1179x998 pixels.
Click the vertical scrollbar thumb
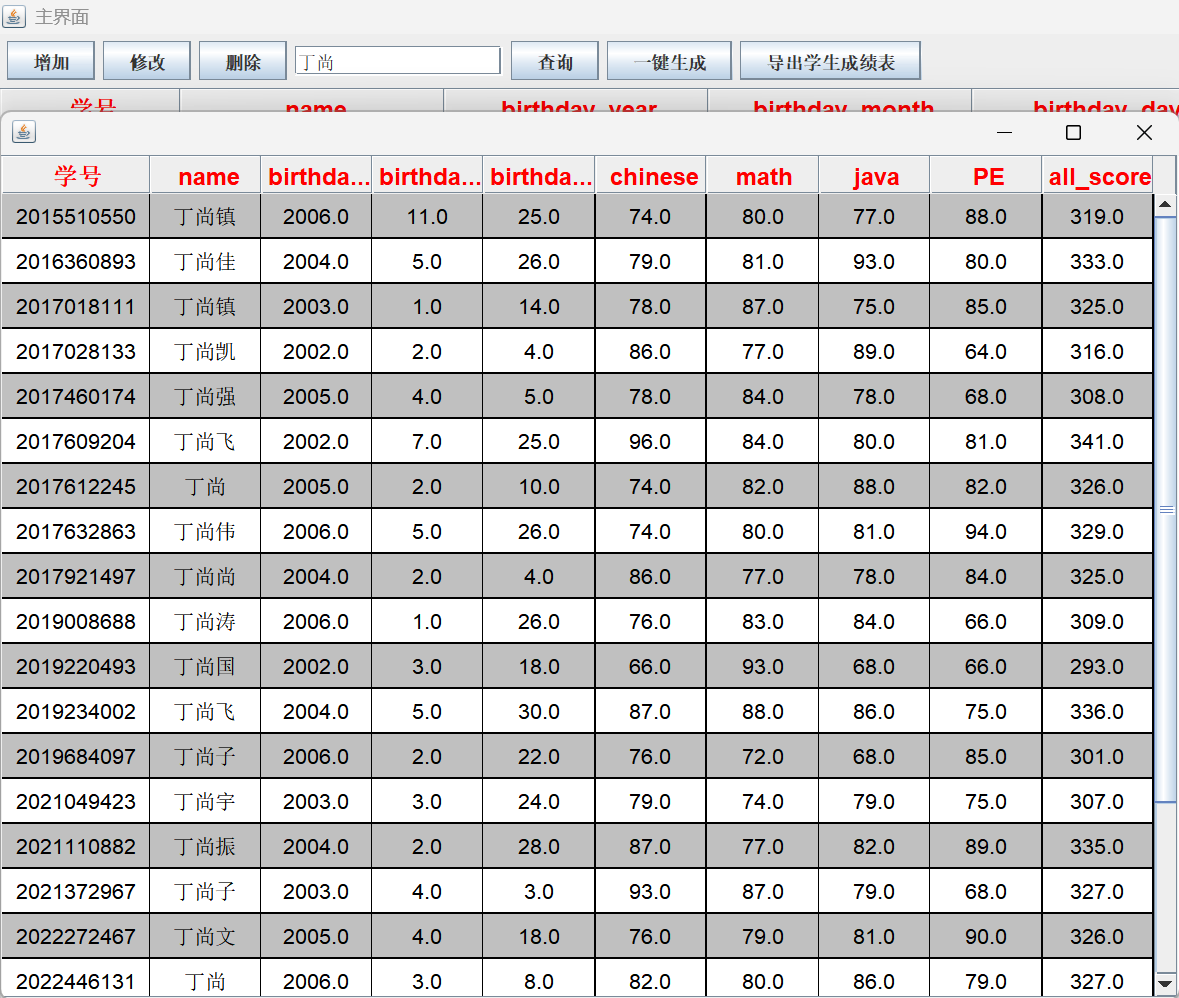(x=1165, y=509)
